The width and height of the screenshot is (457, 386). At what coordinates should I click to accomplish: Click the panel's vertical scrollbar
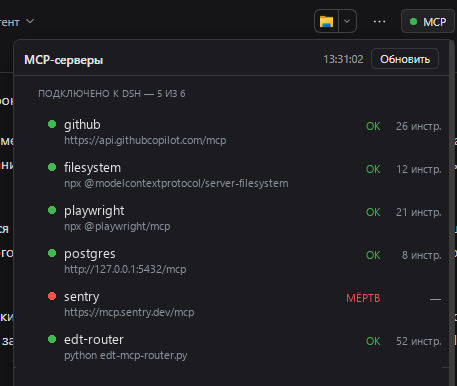coord(452,213)
